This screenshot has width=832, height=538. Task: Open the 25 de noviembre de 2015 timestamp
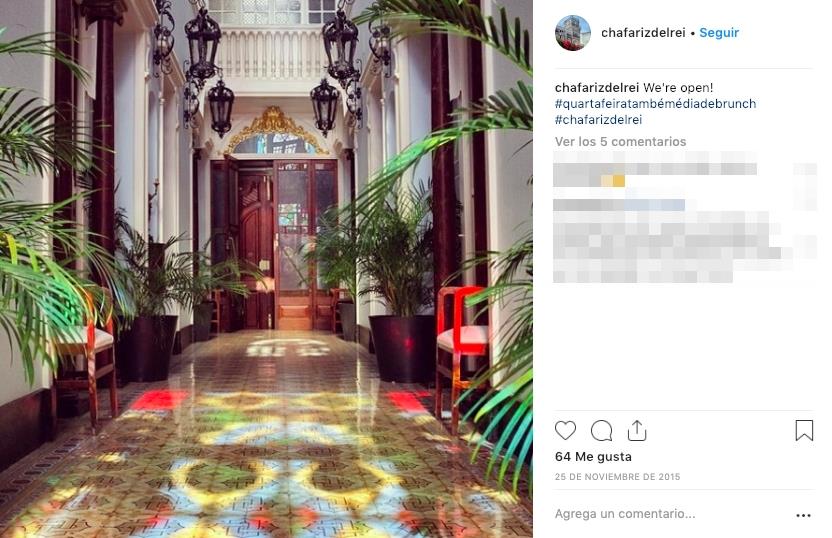tap(617, 476)
